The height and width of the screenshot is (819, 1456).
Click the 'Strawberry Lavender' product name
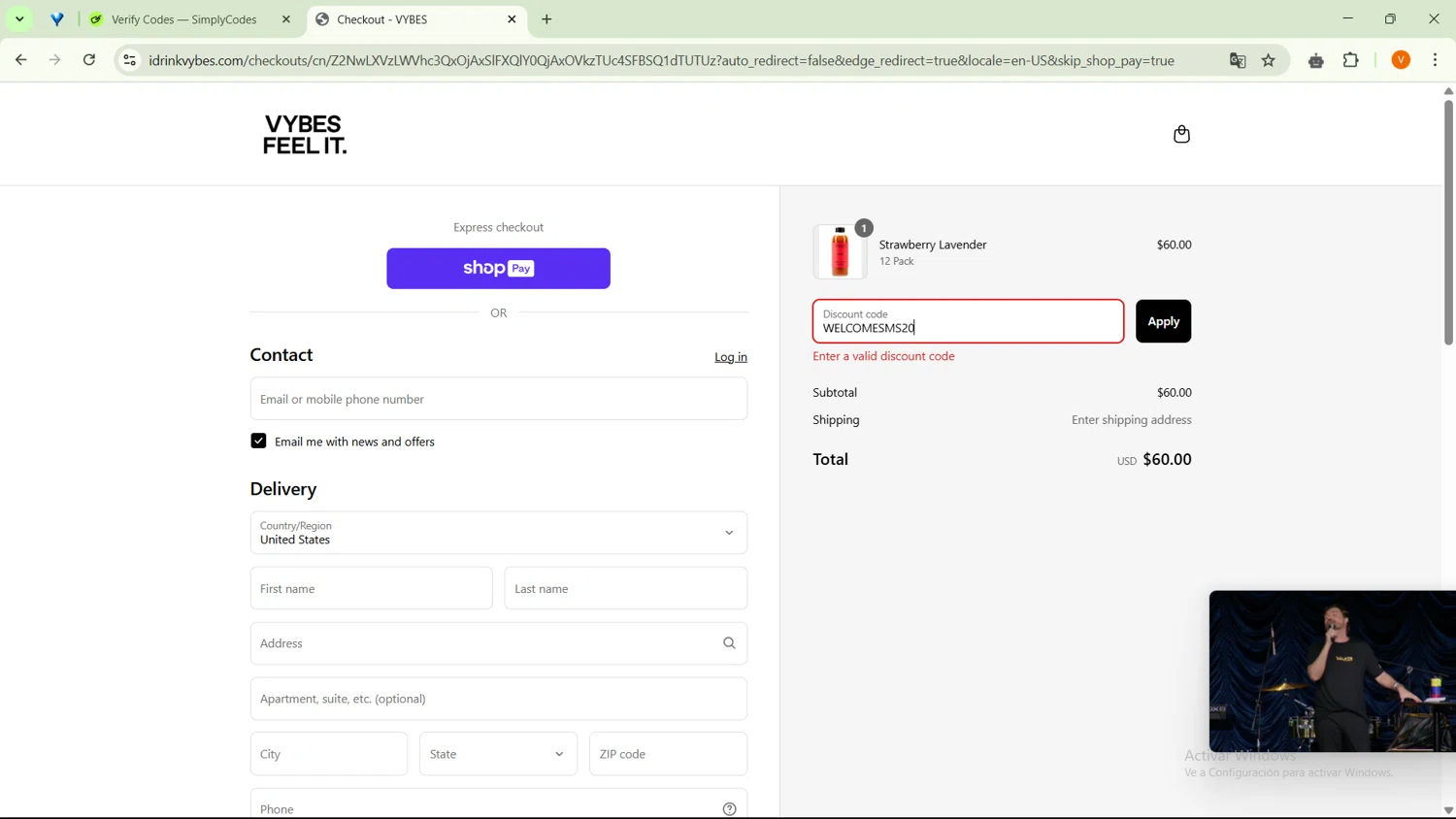[x=933, y=245]
